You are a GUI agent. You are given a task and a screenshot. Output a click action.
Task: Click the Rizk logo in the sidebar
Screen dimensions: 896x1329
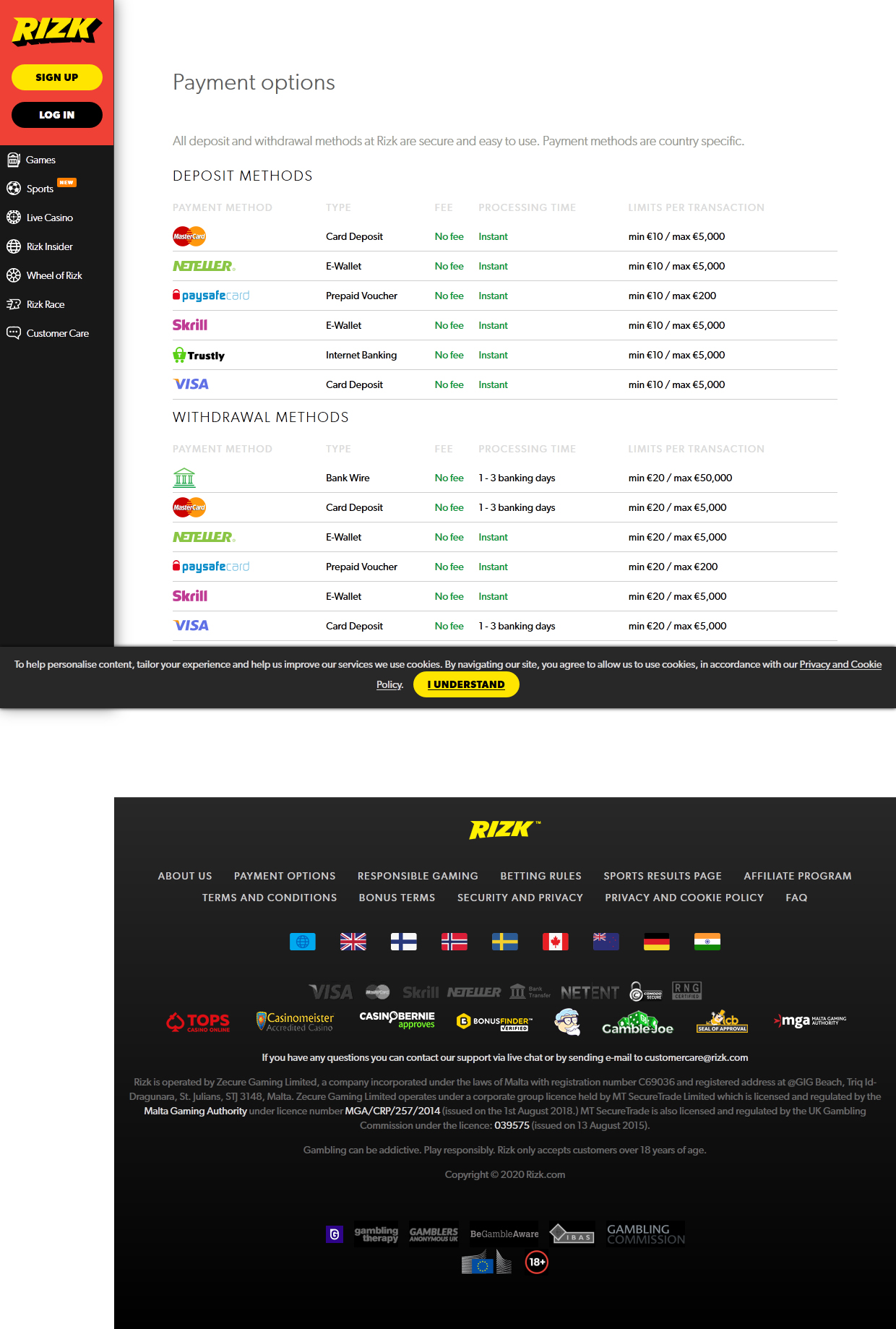click(56, 30)
